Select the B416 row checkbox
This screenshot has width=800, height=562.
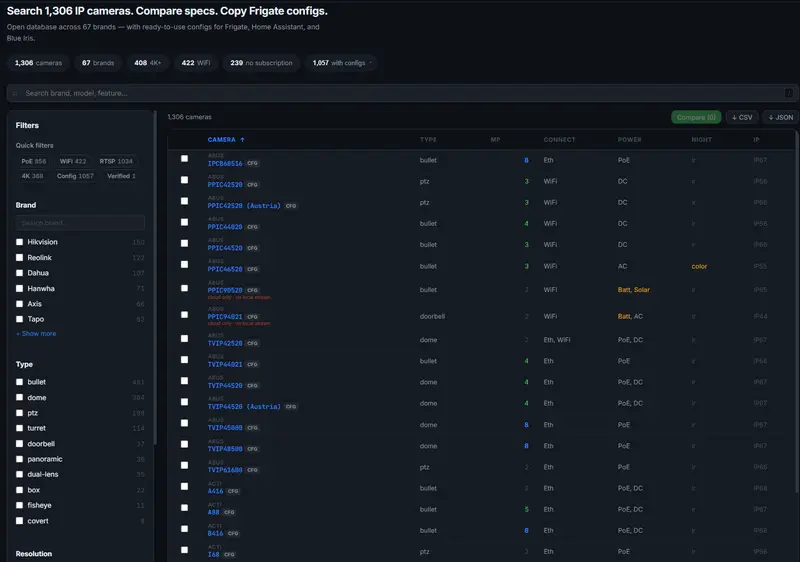[185, 529]
